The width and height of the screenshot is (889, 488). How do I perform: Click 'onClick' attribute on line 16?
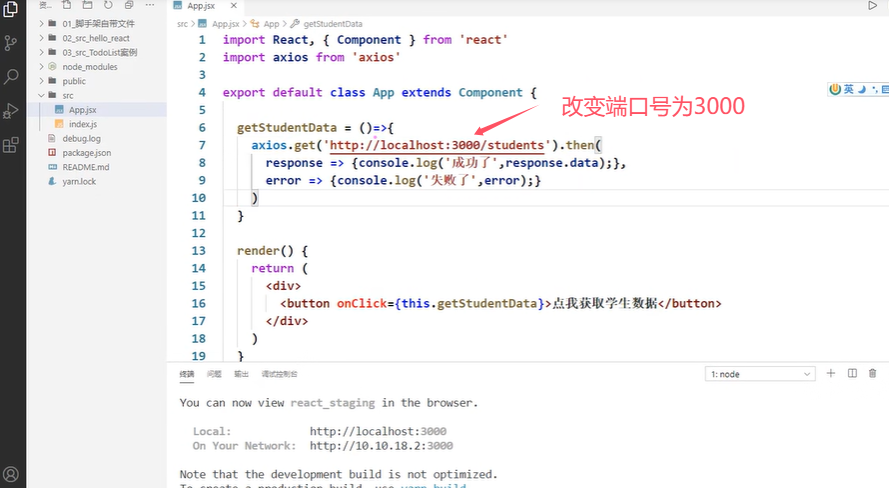click(x=362, y=303)
